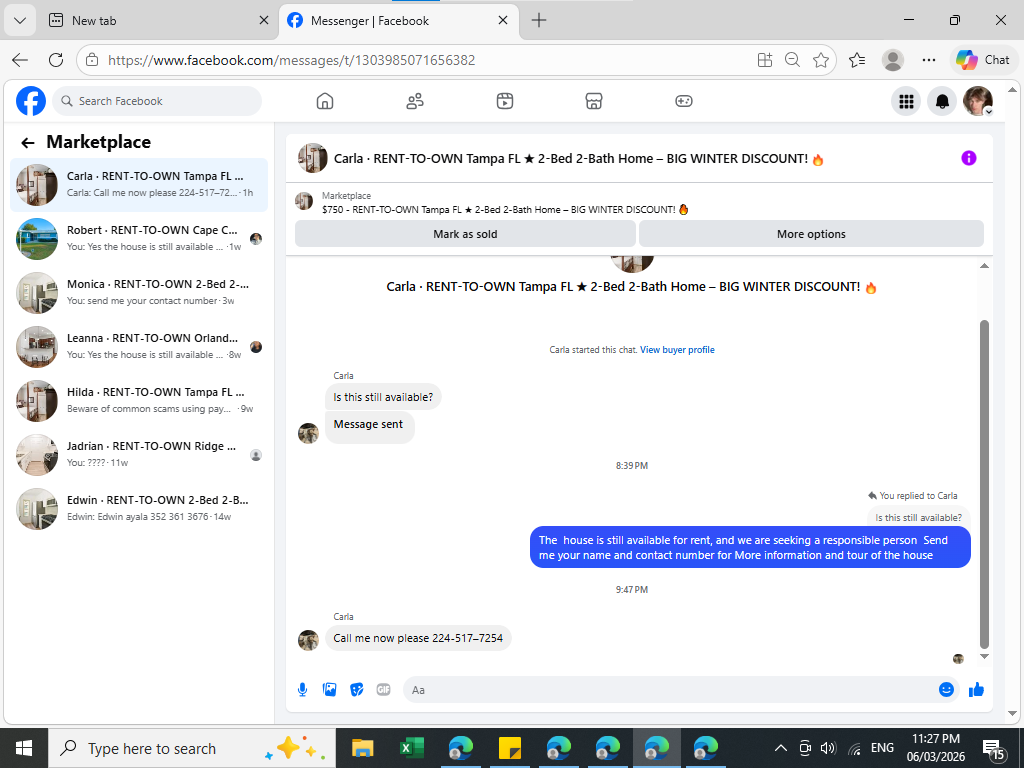Open View buyer profile link
Screen dimensions: 1024x768
[677, 350]
